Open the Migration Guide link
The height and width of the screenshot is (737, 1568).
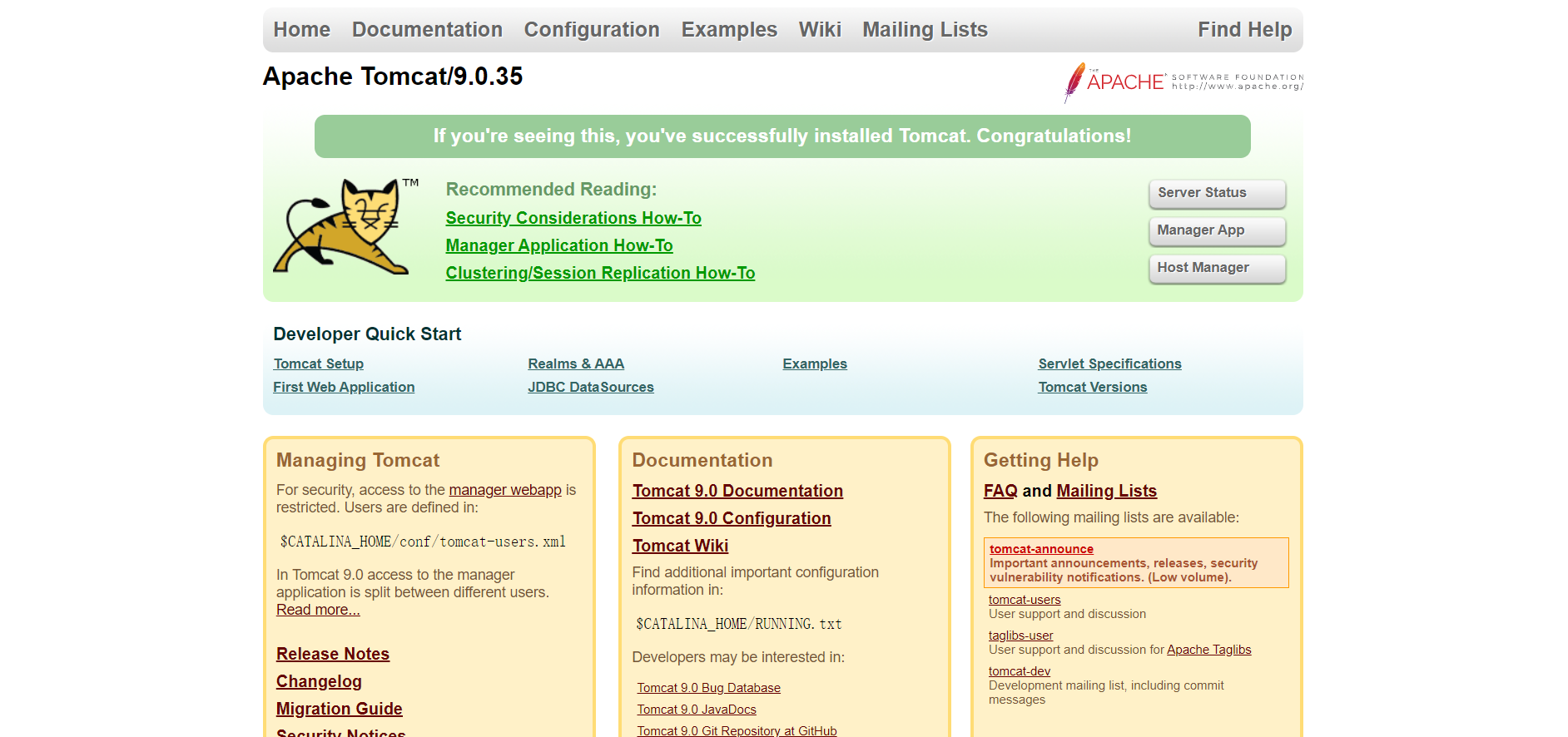pos(340,709)
